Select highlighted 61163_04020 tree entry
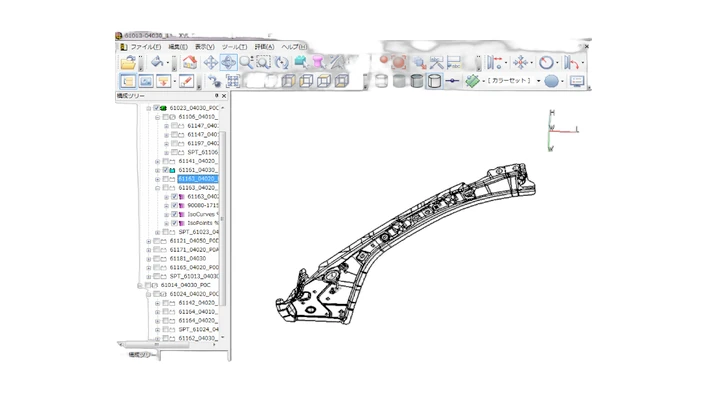 click(198, 179)
